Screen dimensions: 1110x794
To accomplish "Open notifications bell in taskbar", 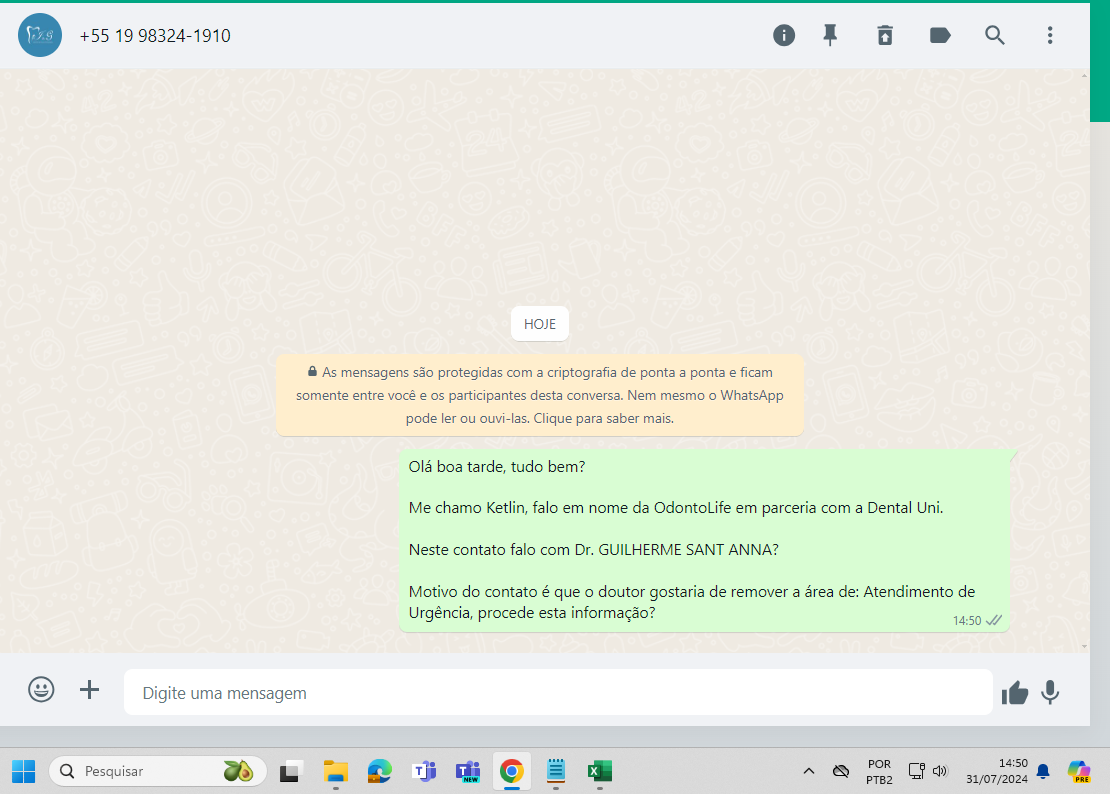I will click(1043, 771).
